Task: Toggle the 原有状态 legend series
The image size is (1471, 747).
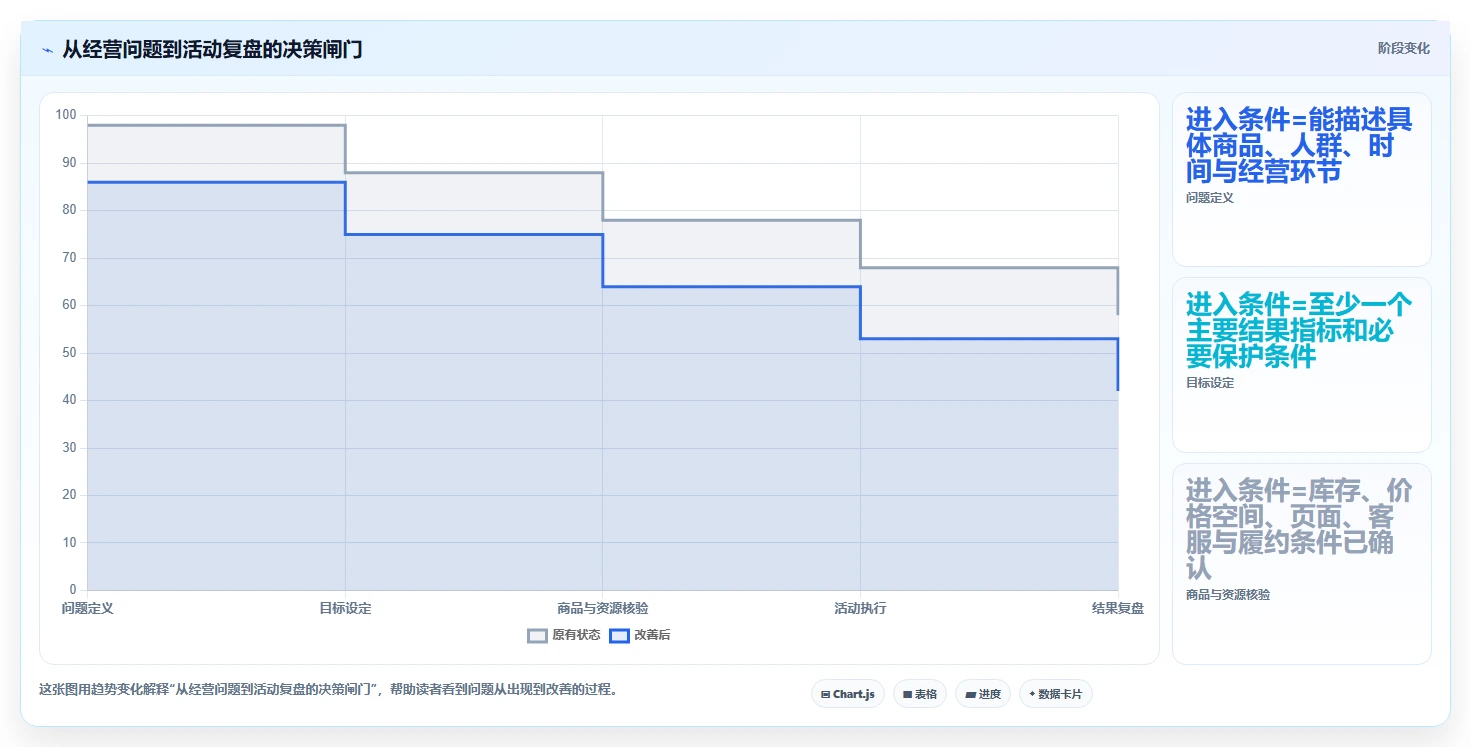Action: (564, 635)
